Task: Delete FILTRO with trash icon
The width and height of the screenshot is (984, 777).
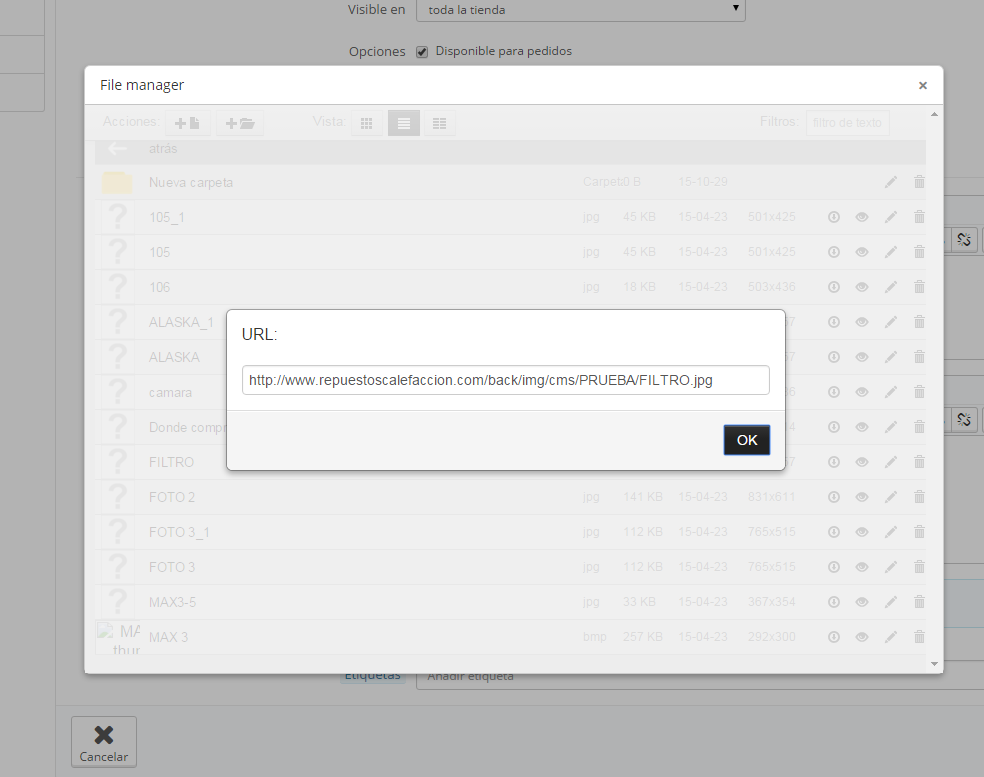Action: coord(919,463)
